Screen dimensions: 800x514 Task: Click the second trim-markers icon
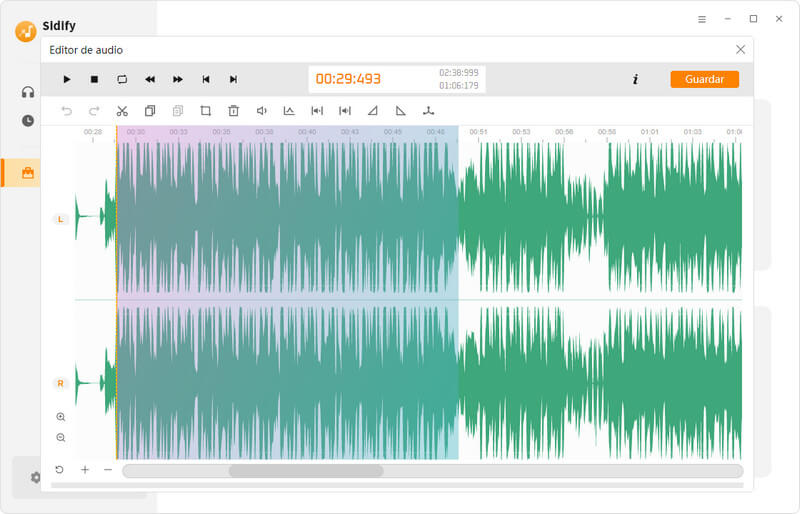345,111
